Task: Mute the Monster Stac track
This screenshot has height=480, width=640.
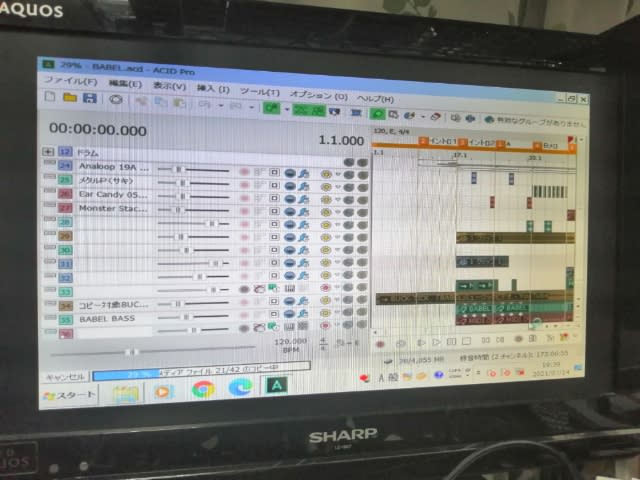Action: 349,213
